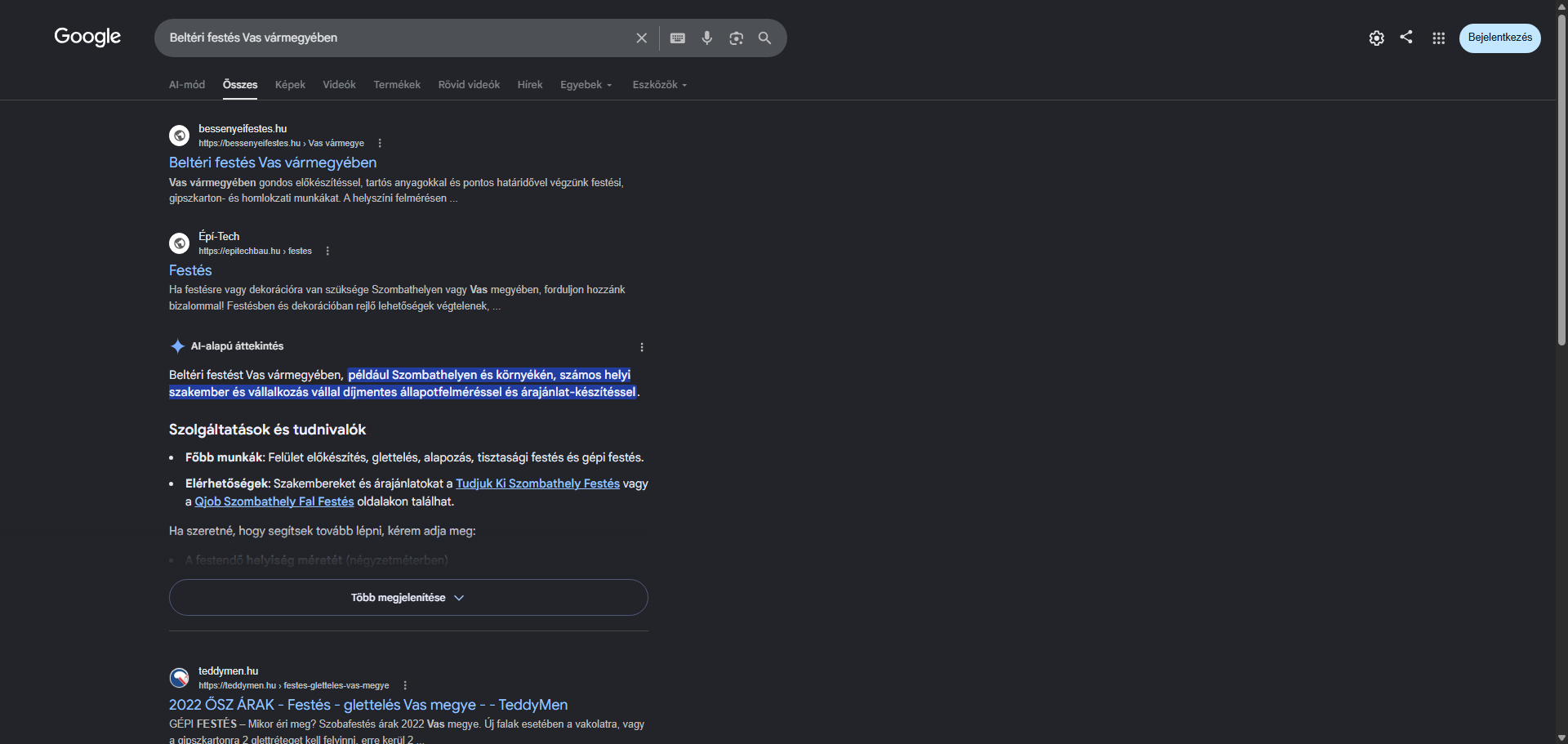Open the Rövid videók tab
The height and width of the screenshot is (744, 1568).
coord(469,85)
